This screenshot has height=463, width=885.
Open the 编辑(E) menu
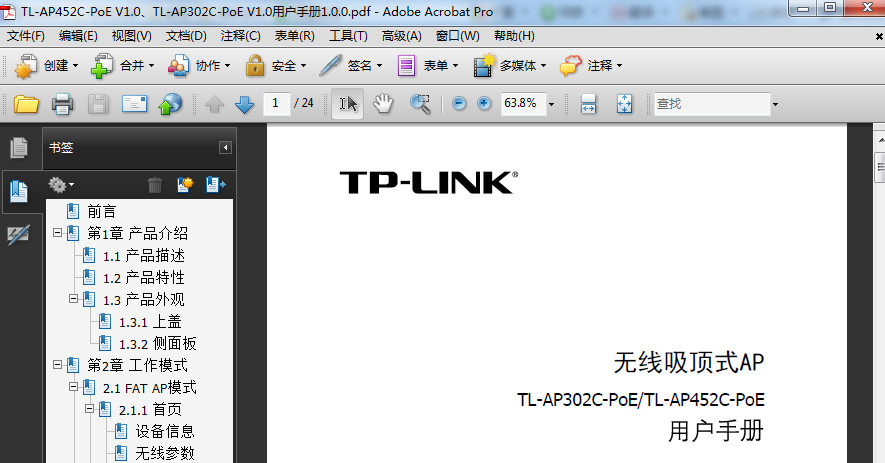click(x=78, y=36)
